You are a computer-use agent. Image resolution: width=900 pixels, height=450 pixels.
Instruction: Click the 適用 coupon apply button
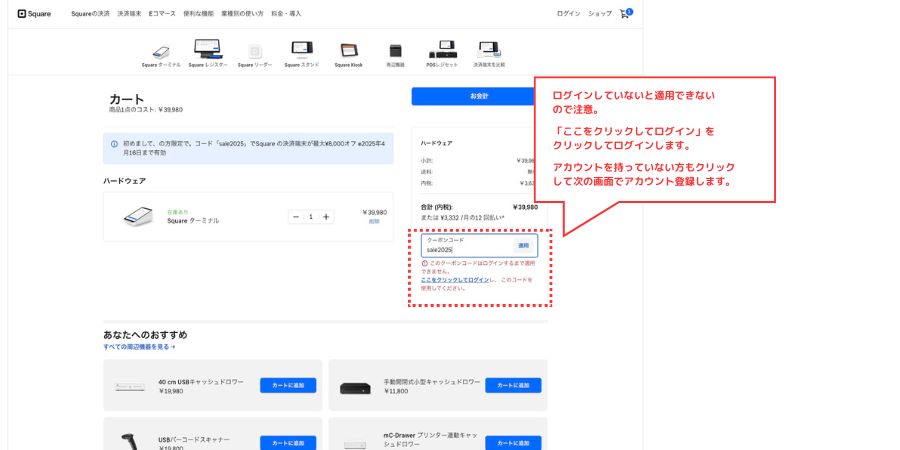pos(523,246)
